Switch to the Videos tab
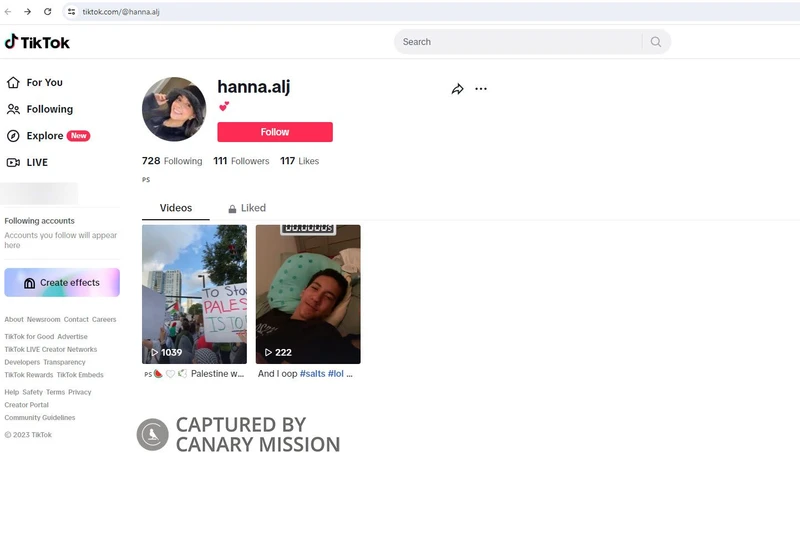800x546 pixels. [176, 208]
